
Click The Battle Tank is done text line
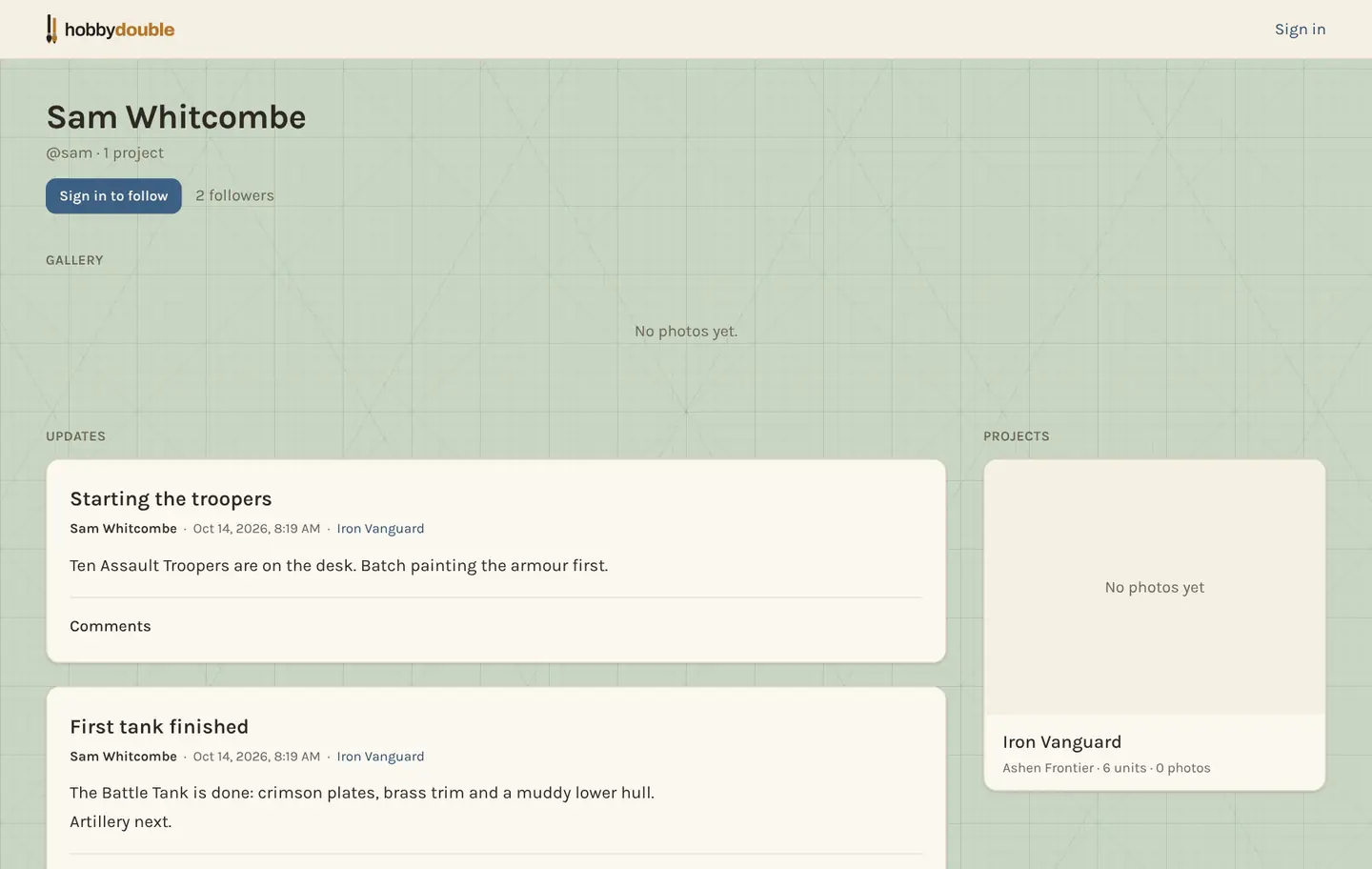click(x=362, y=793)
